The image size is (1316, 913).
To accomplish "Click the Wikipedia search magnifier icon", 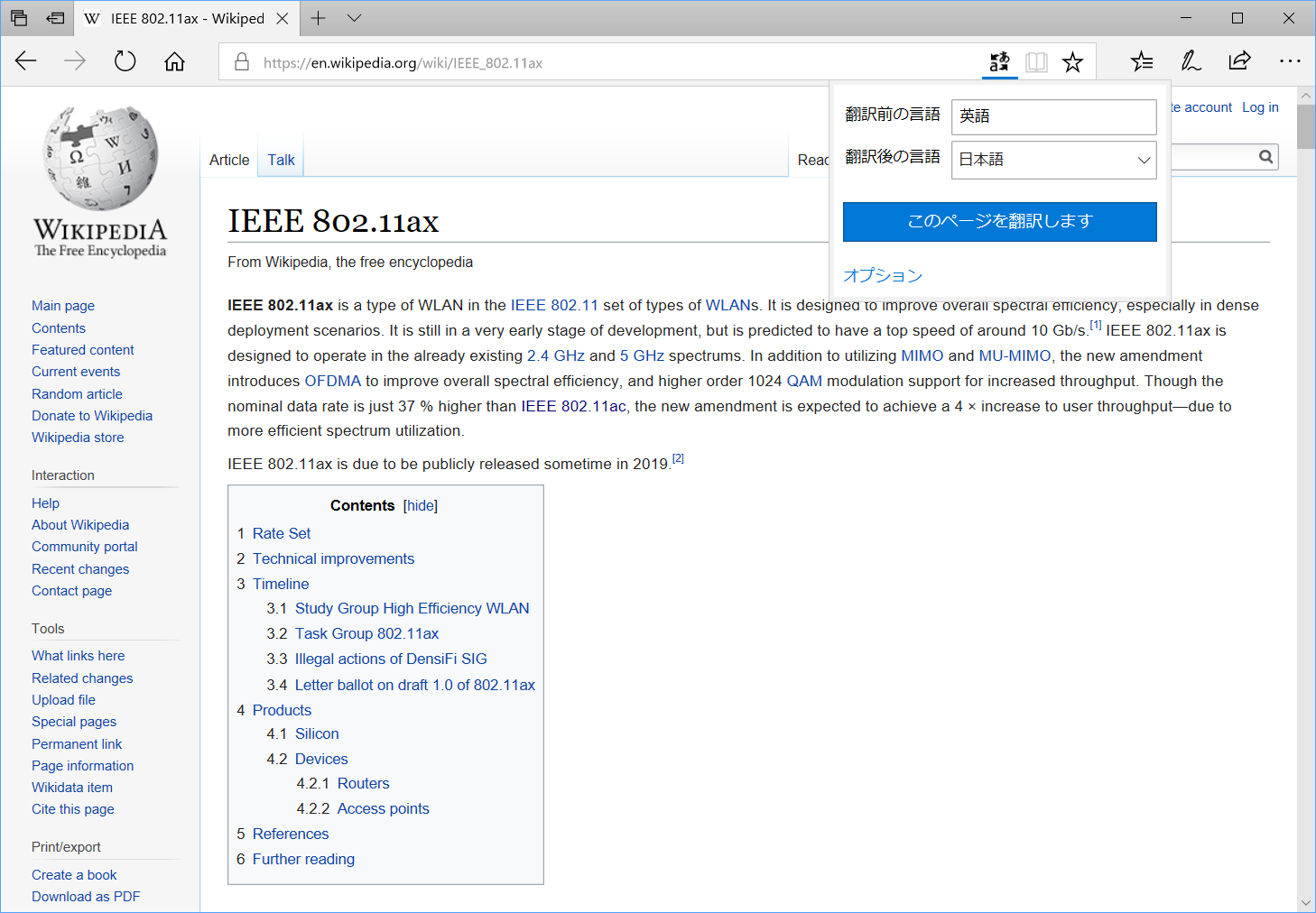I will click(1265, 157).
